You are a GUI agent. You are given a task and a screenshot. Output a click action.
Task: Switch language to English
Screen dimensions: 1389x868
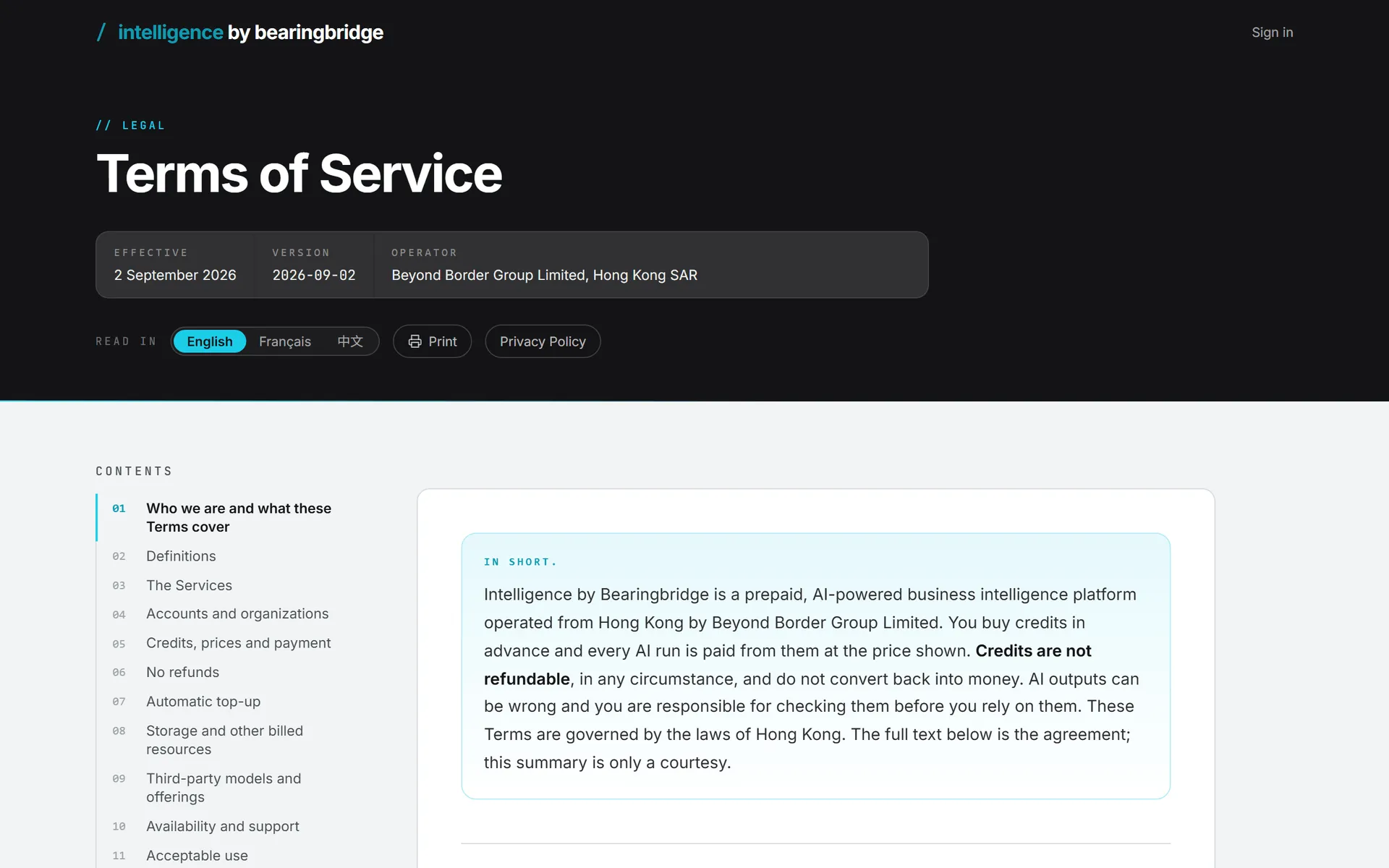pos(210,341)
